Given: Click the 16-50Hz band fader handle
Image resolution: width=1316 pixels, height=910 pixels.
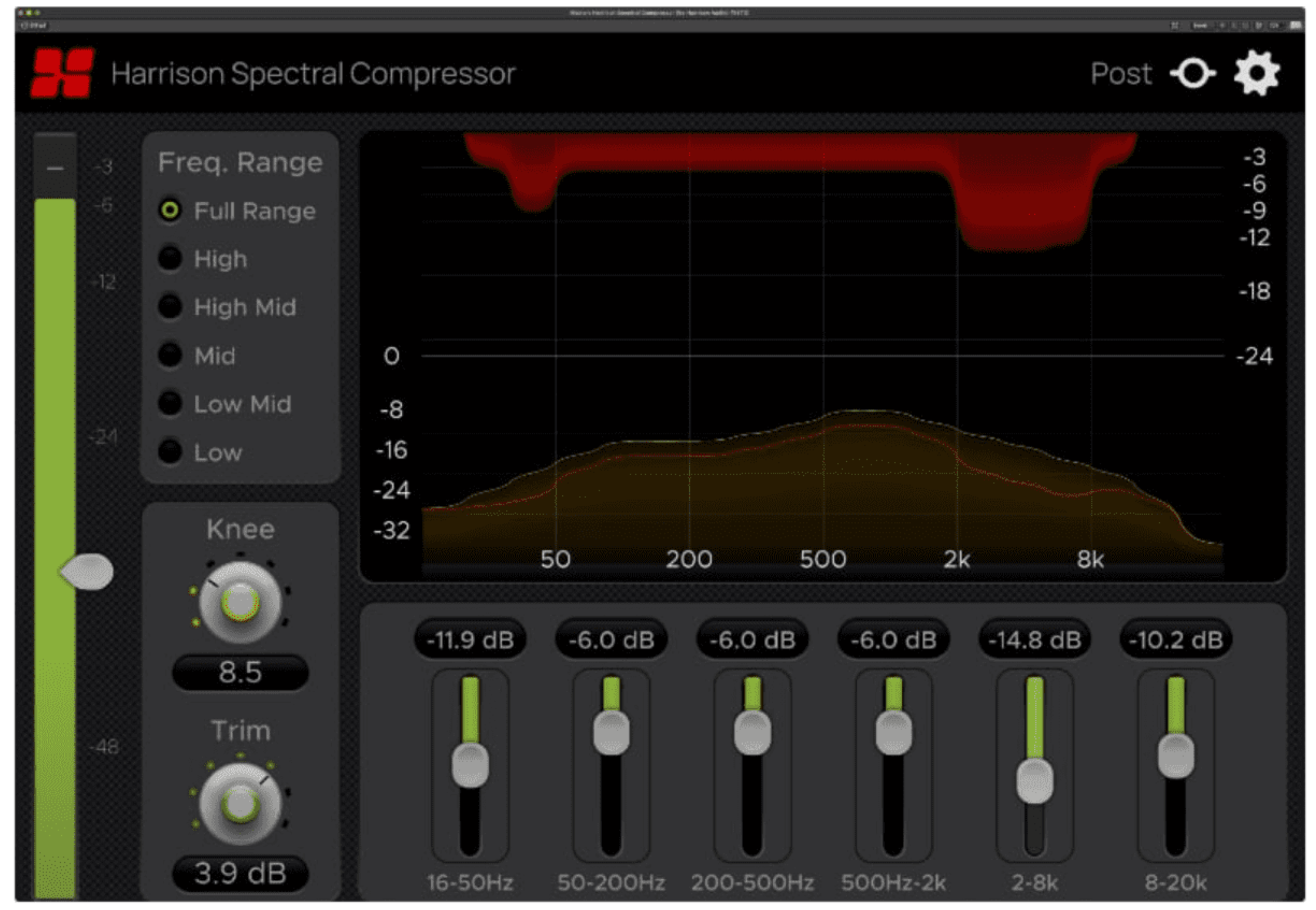Looking at the screenshot, I should coord(470,765).
